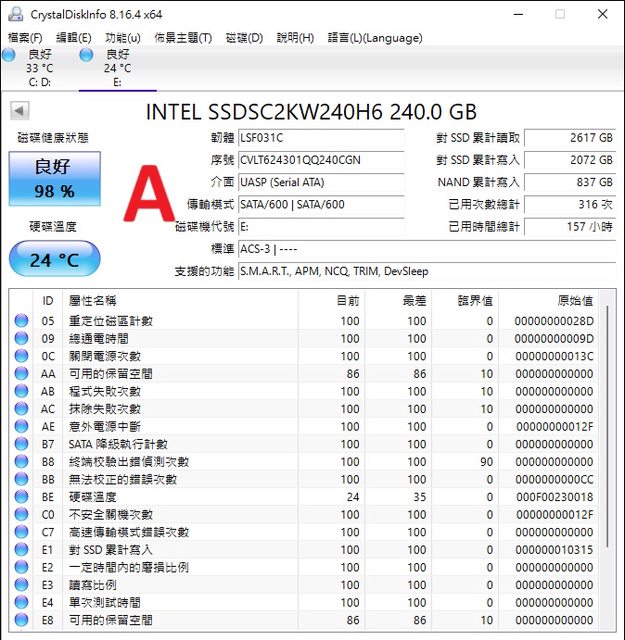This screenshot has width=625, height=640.
Task: Open the 佈景主題(T) menu
Action: pyautogui.click(x=183, y=38)
